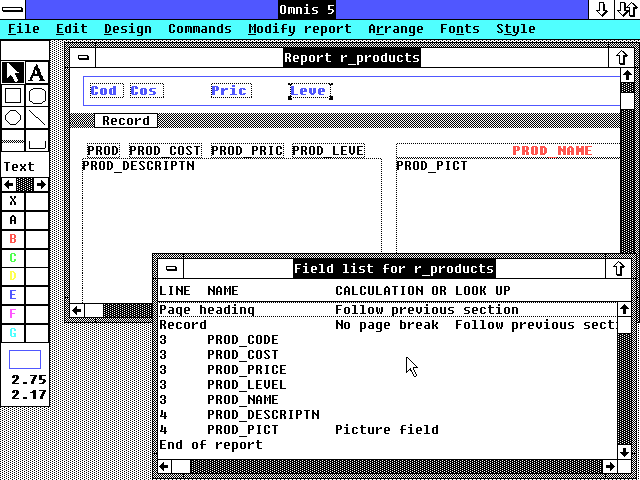
Task: Open the Commands menu
Action: pos(200,29)
